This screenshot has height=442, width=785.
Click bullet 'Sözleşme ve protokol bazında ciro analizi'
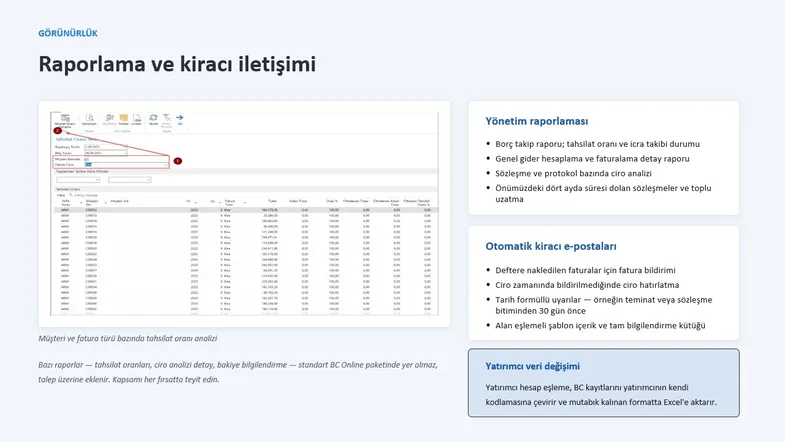pos(573,173)
